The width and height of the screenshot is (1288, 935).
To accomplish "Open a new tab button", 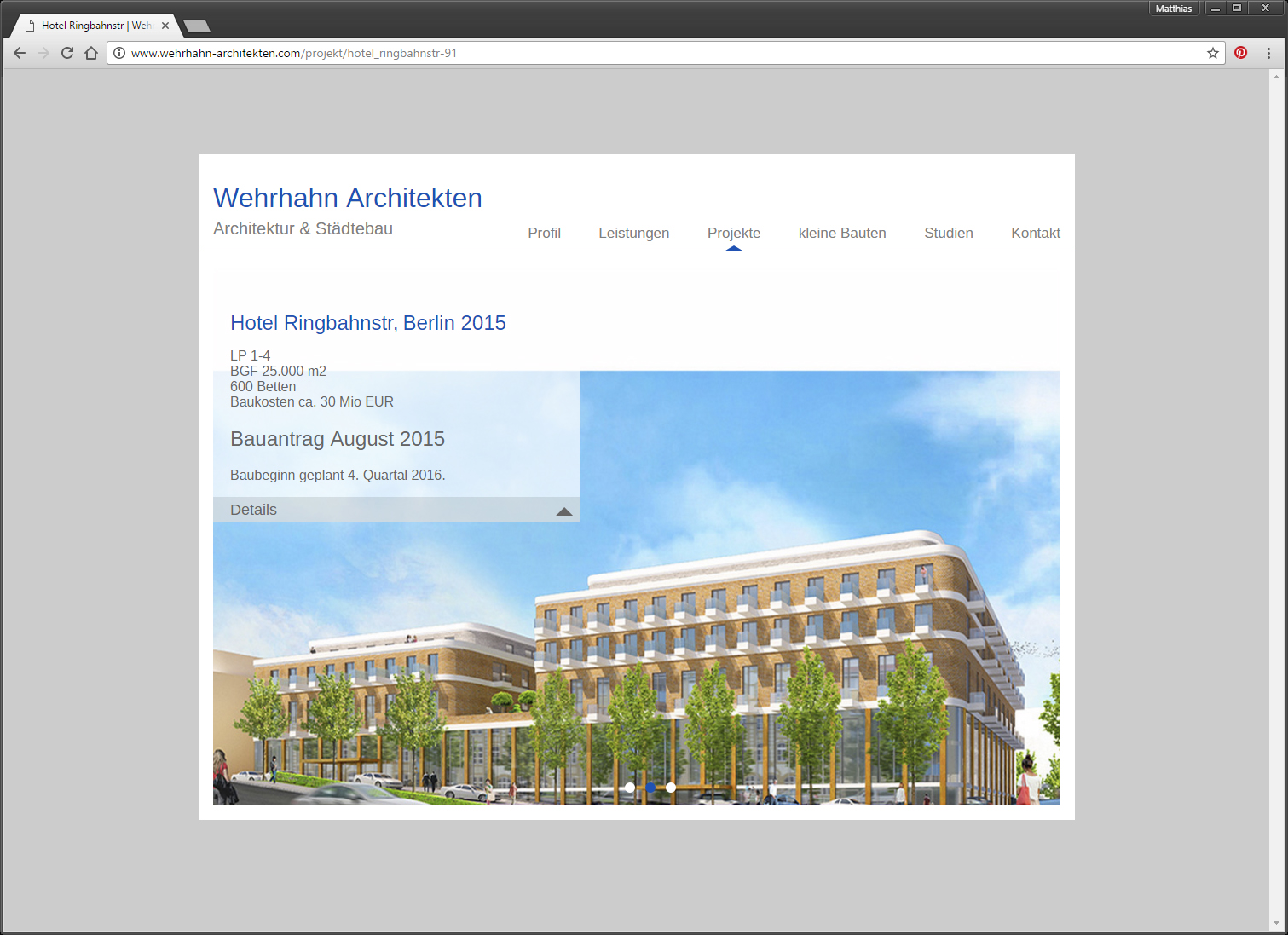I will click(x=197, y=26).
